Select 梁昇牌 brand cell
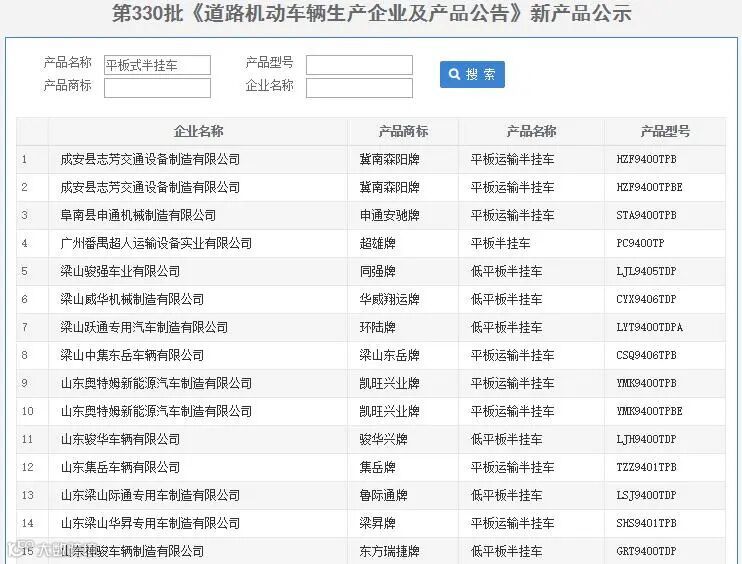This screenshot has width=742, height=564. (403, 523)
